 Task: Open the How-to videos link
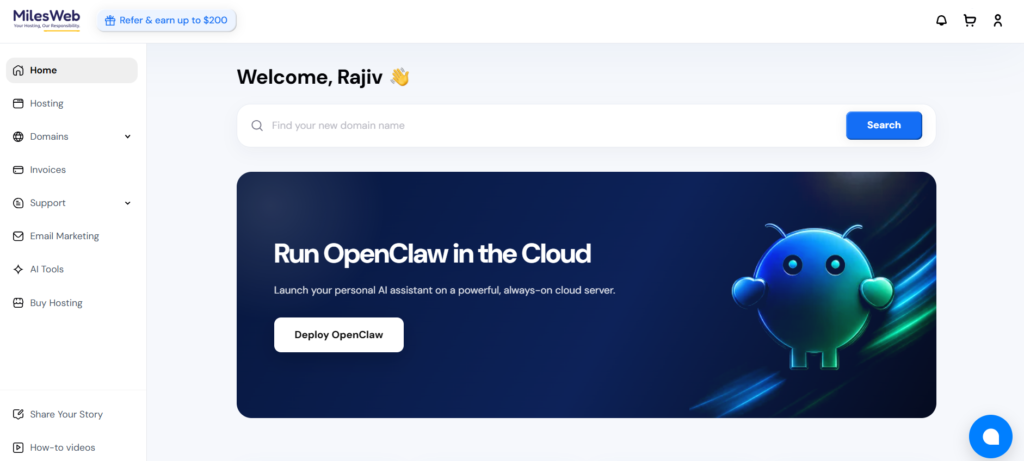(x=63, y=447)
